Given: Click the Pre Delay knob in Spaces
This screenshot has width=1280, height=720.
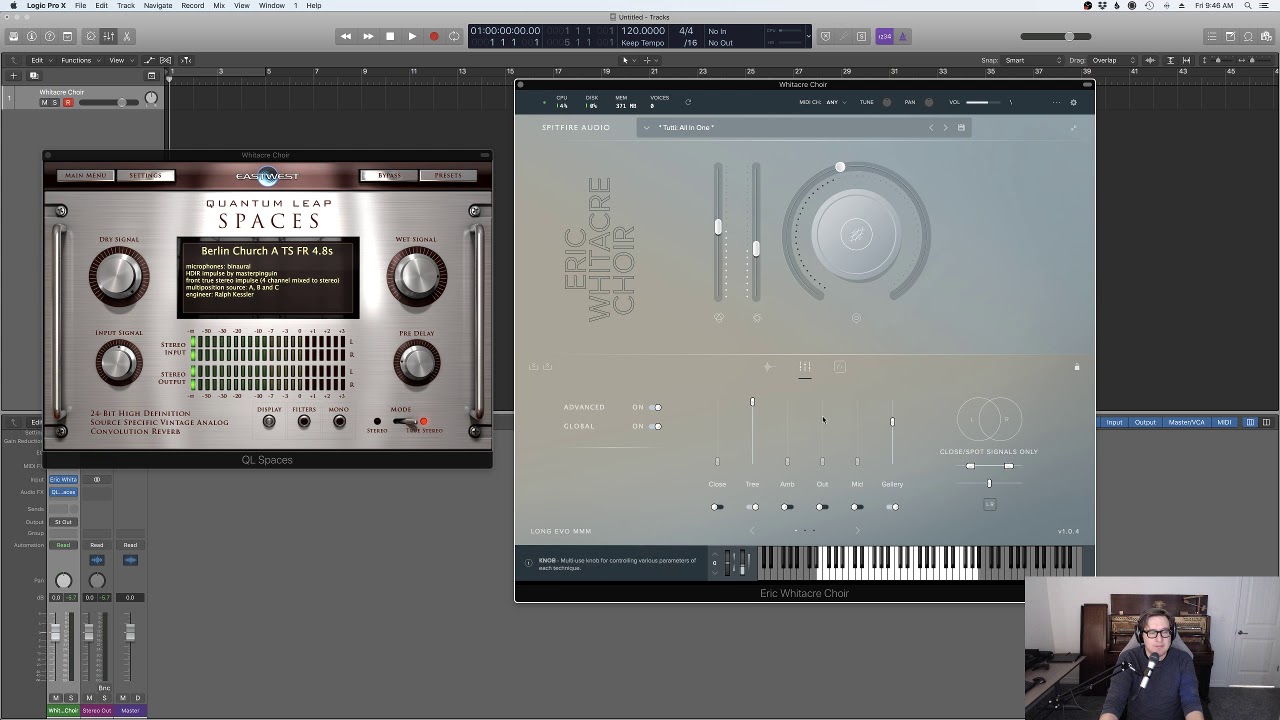Looking at the screenshot, I should pos(416,362).
